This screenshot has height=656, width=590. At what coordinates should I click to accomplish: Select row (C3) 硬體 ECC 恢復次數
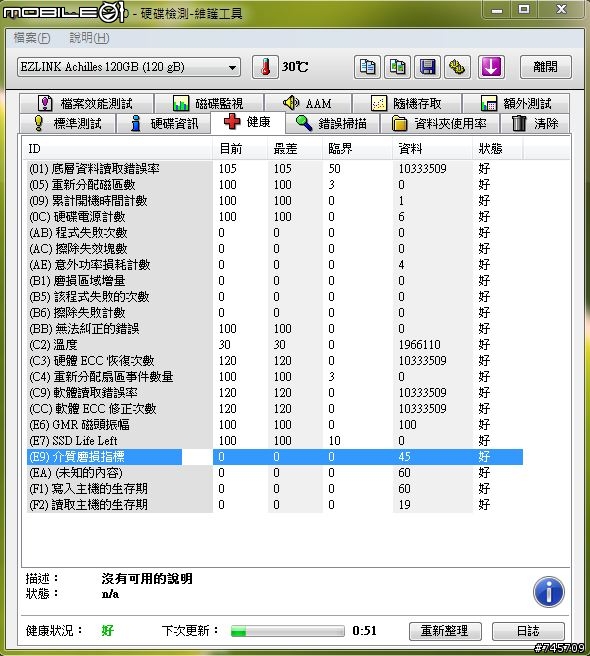click(x=275, y=361)
